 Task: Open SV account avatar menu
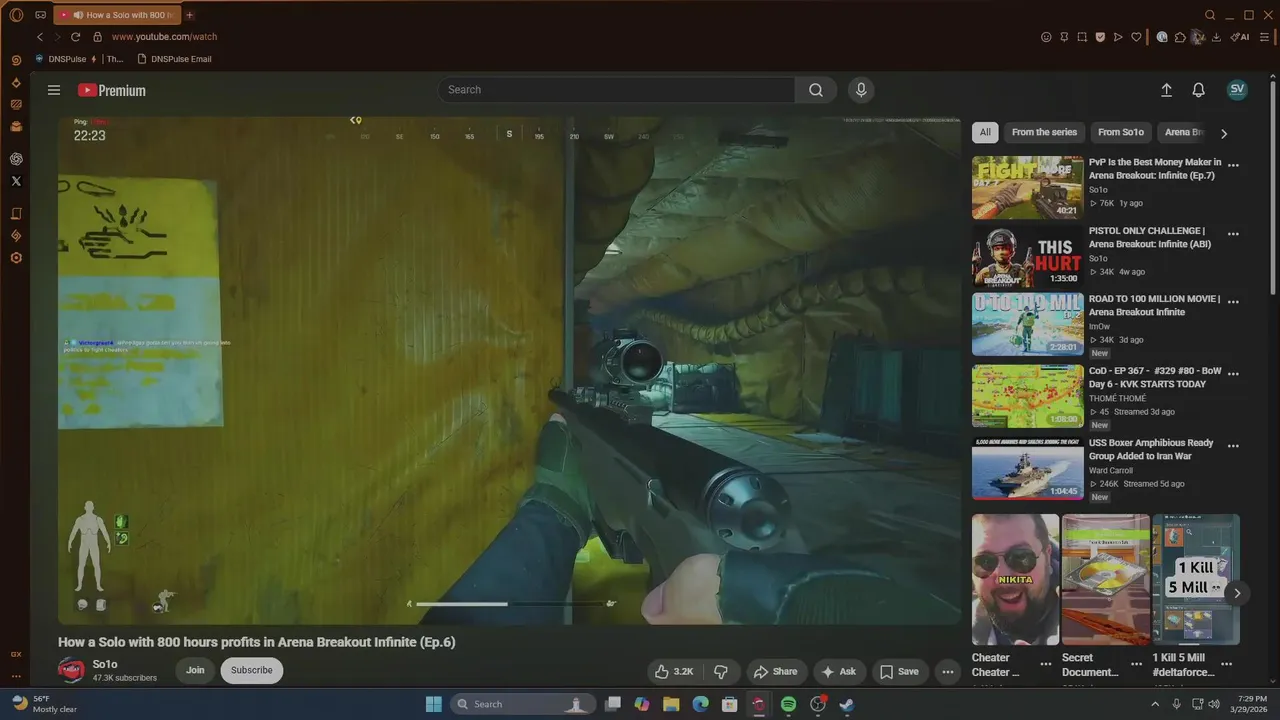(x=1237, y=89)
